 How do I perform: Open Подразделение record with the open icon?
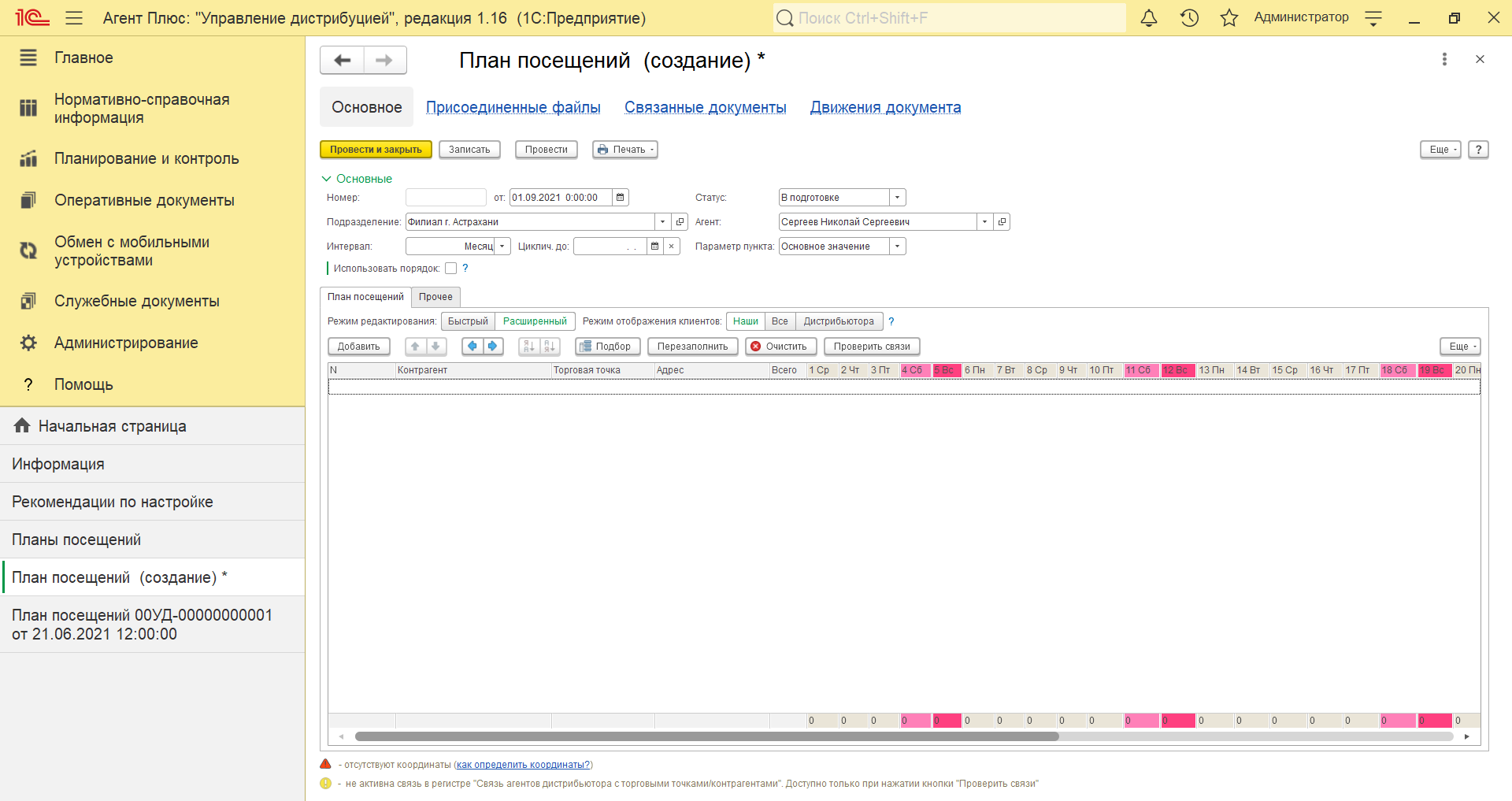coord(680,222)
